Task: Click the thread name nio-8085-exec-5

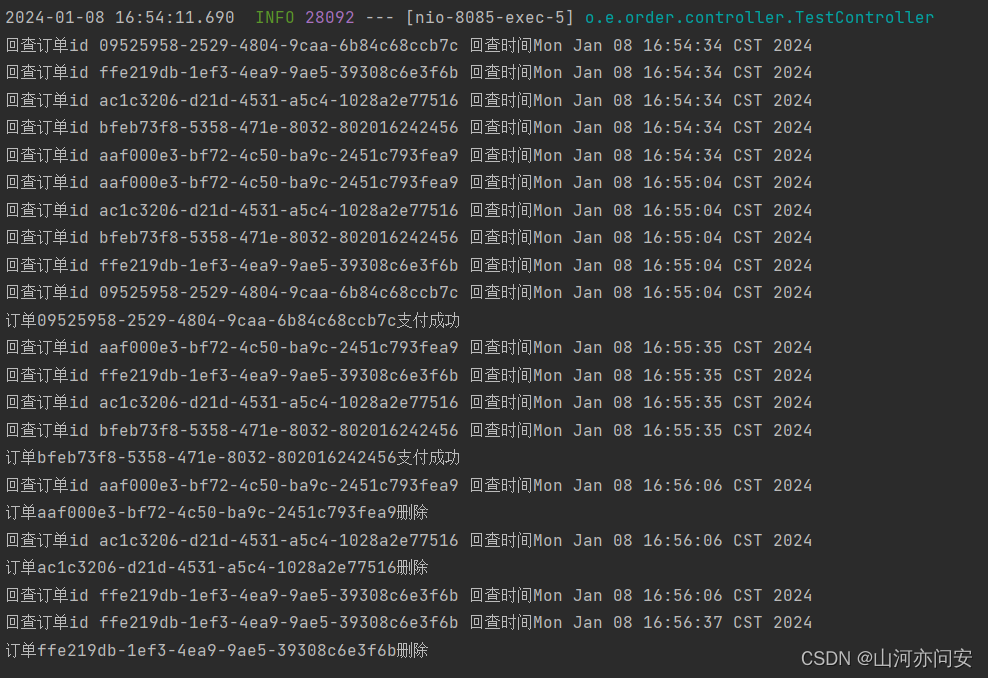Action: [x=490, y=18]
